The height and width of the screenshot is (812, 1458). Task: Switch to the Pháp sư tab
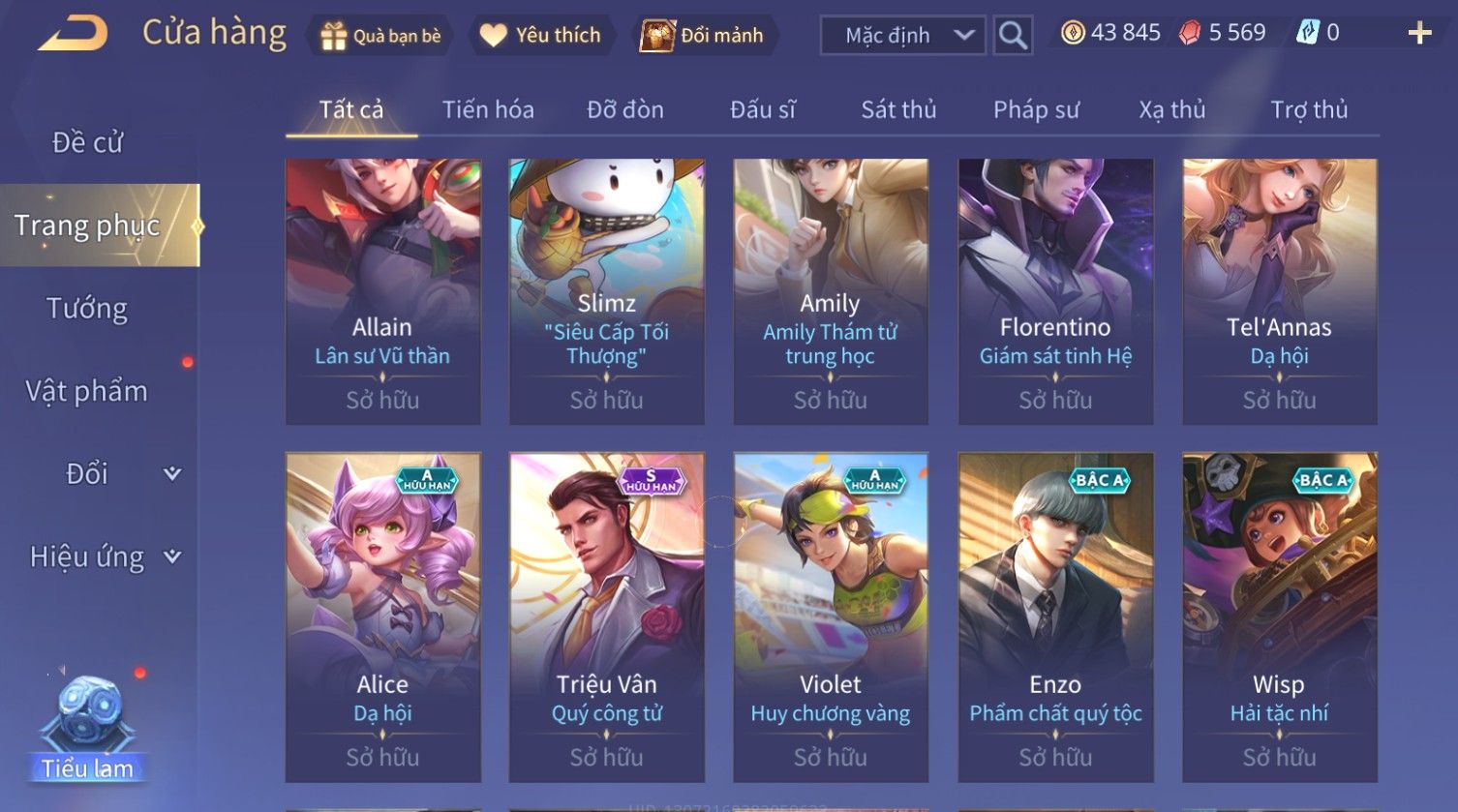1036,109
